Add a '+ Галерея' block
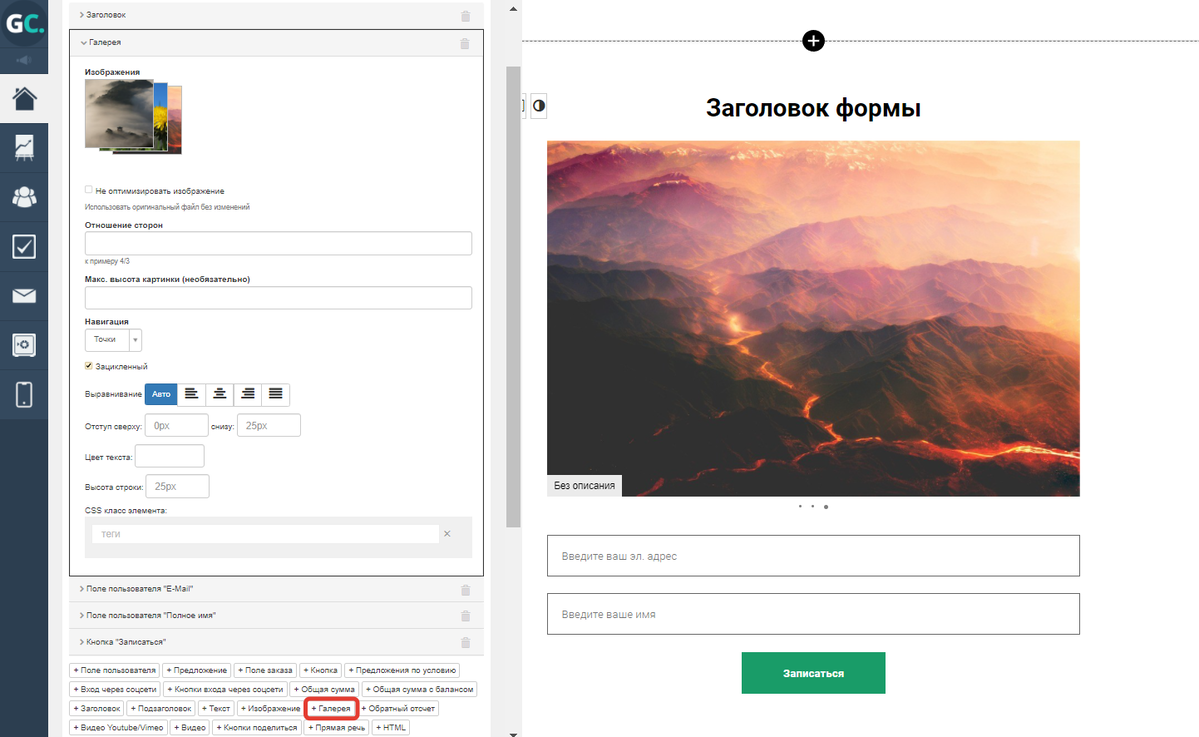The height and width of the screenshot is (737, 1199). point(331,708)
